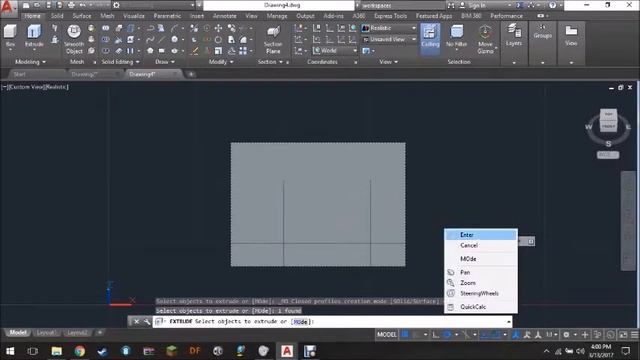Click Sign In in the title bar

[476, 5]
